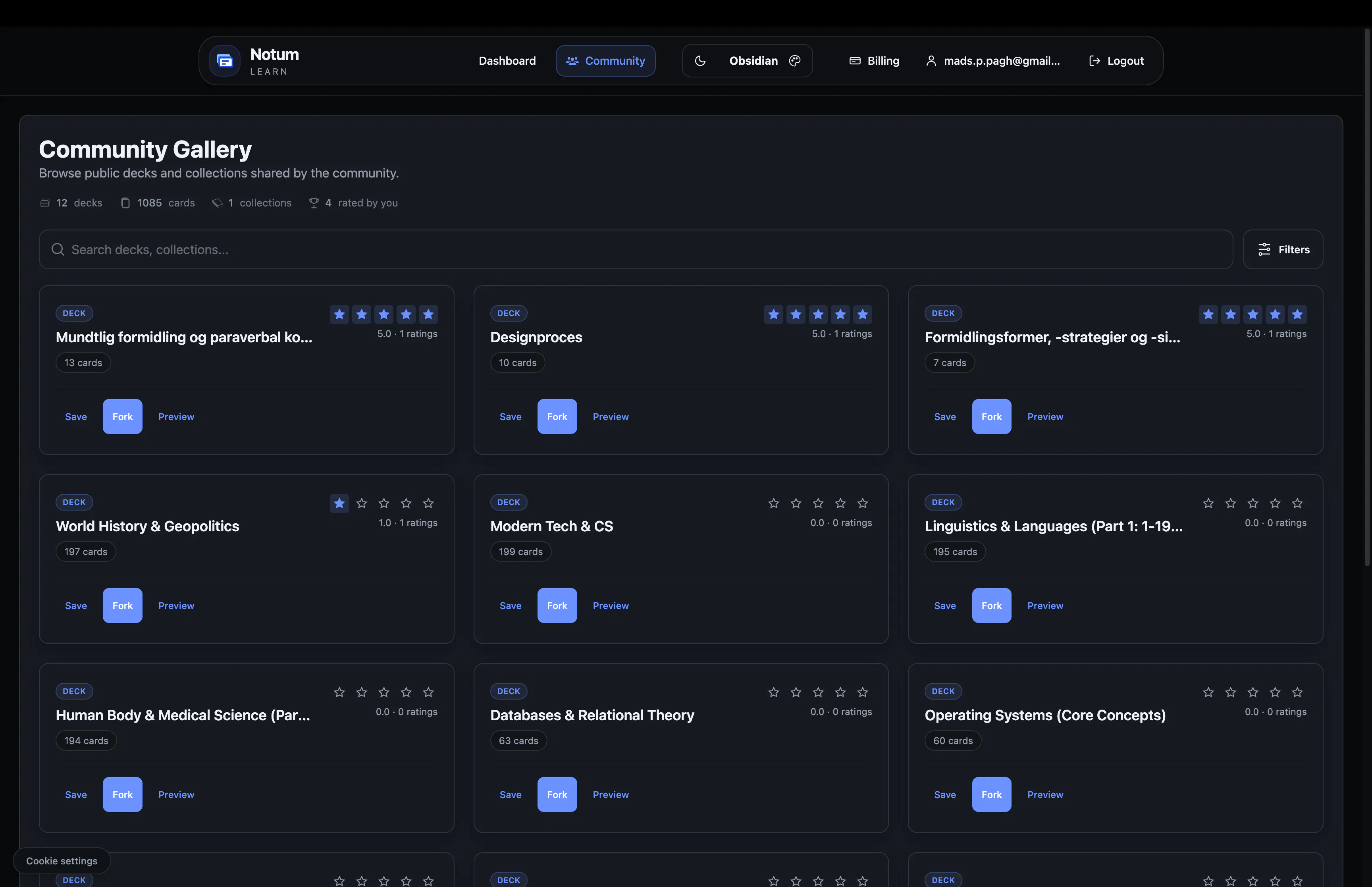Image resolution: width=1372 pixels, height=887 pixels.
Task: Rate Modern Tech & CS five stars
Action: [x=863, y=503]
